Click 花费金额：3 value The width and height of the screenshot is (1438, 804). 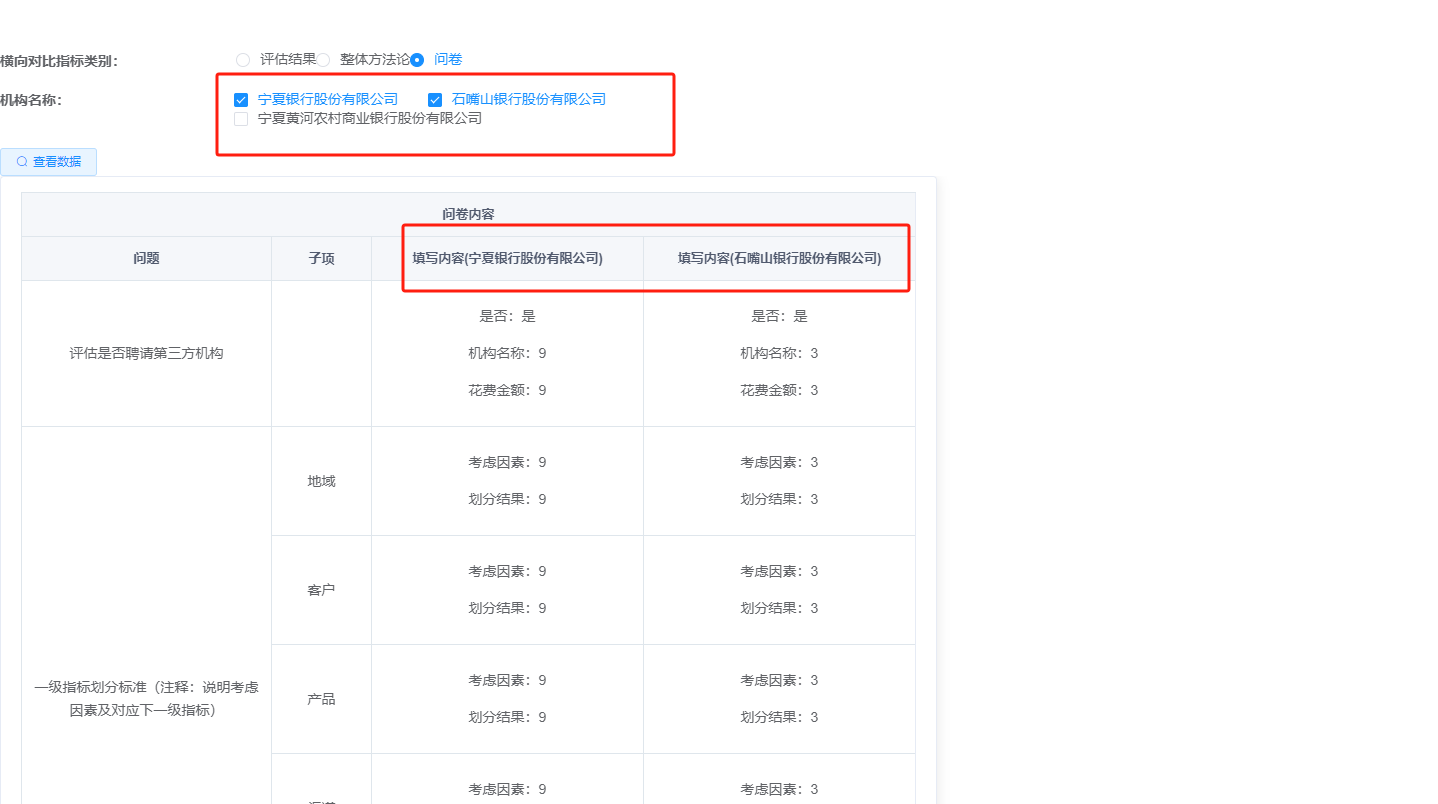tap(779, 390)
